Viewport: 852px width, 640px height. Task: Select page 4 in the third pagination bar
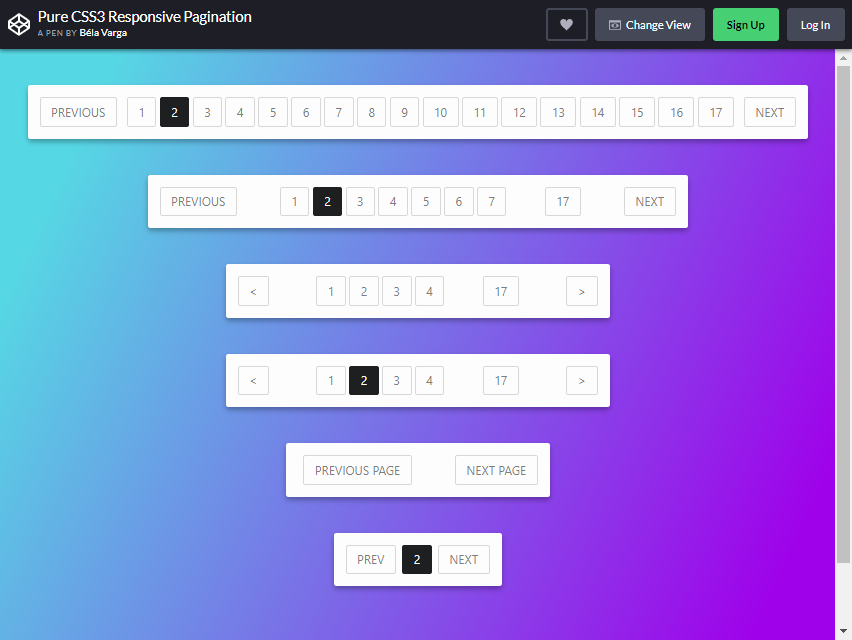[429, 291]
